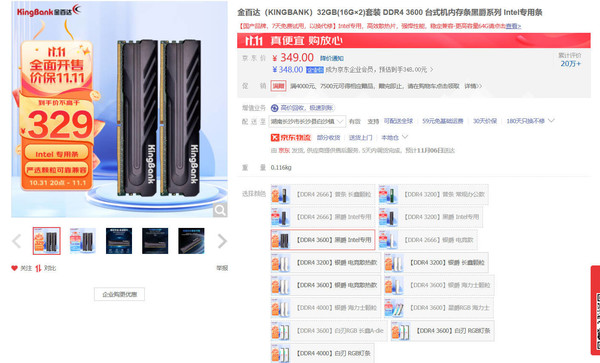Choose variant 【DDR4 3600】银爵 海力士颗粒
Screen dimensions: 600x363
[439, 285]
